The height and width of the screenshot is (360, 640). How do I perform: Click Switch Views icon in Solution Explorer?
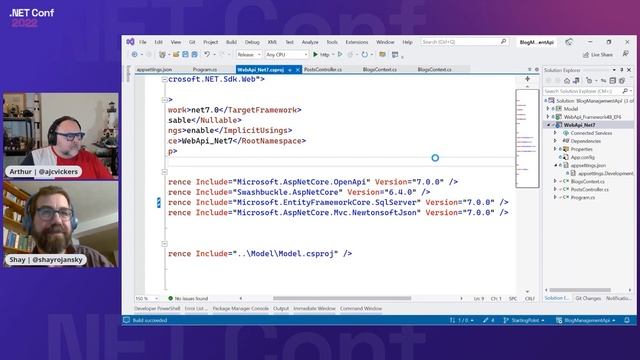pos(576,81)
